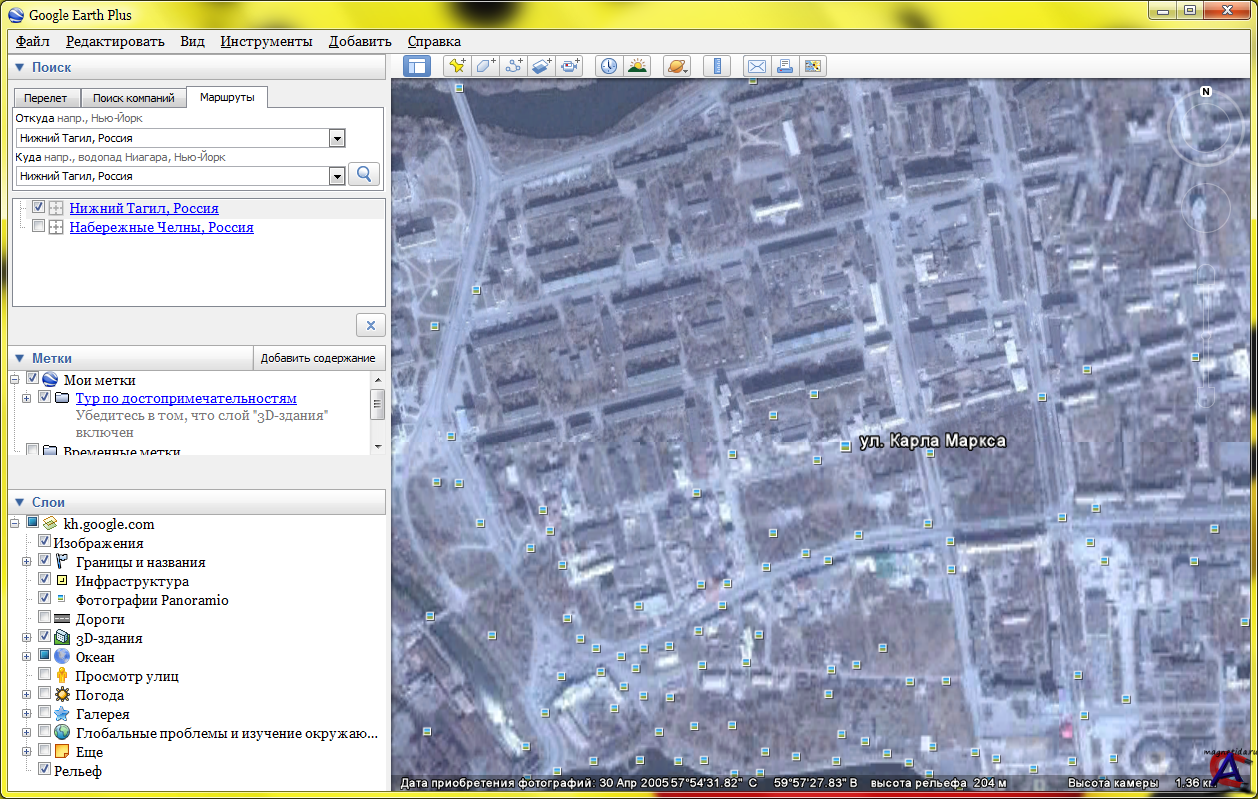
Task: Click the Add Placemark pushpin icon
Action: coord(457,66)
